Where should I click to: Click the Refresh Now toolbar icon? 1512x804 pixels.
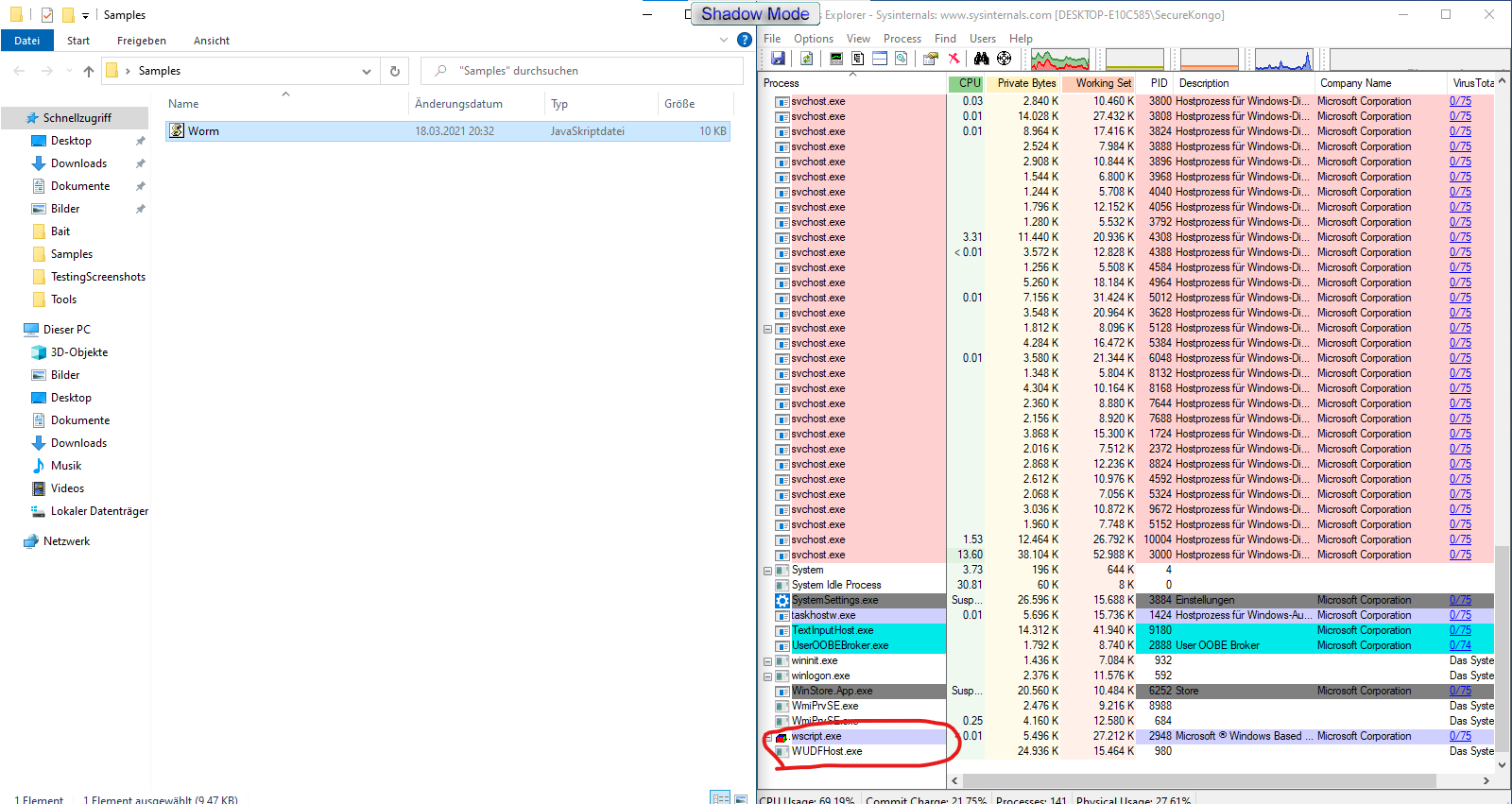click(806, 59)
